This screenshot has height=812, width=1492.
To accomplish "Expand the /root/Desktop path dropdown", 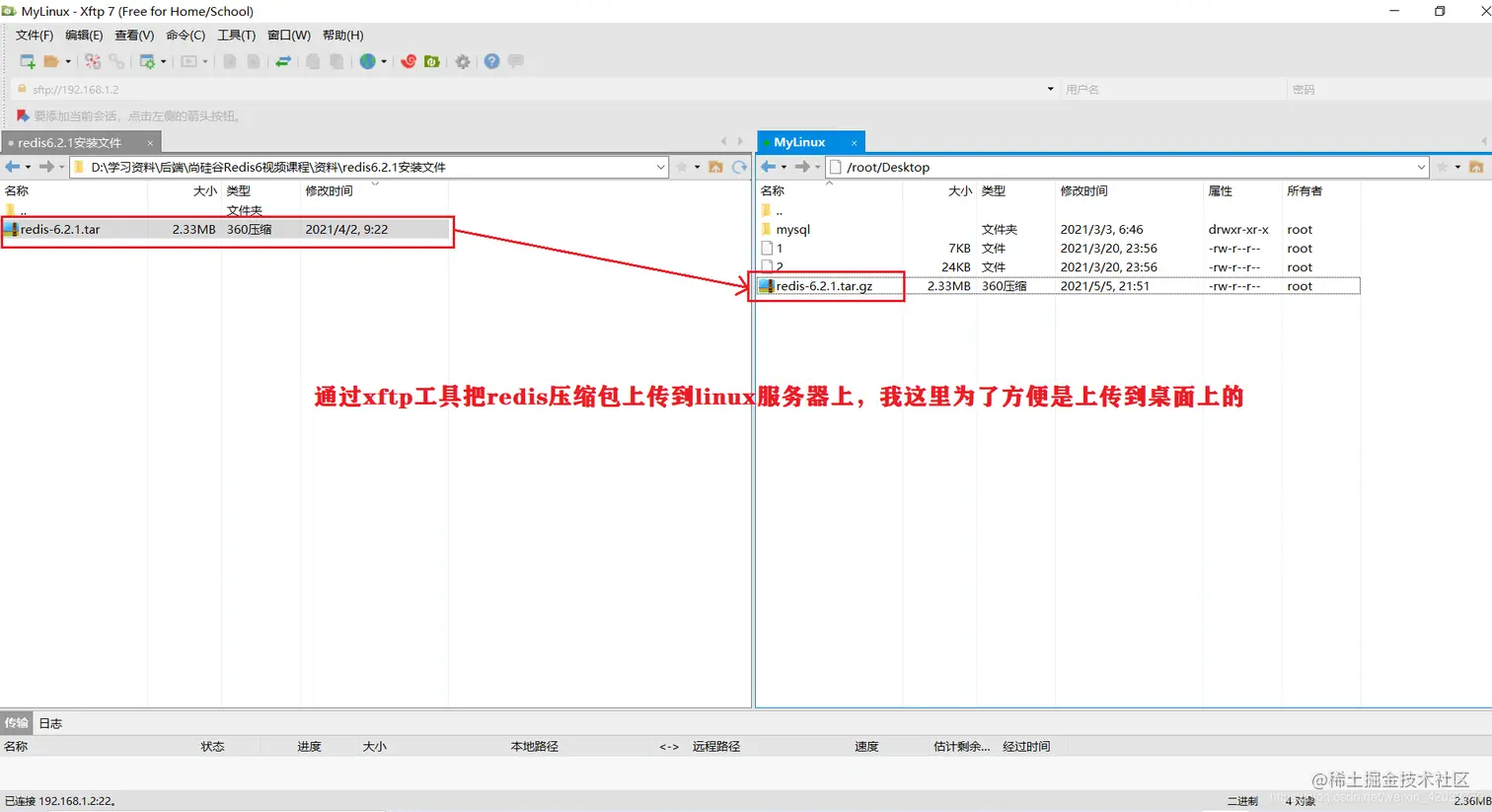I will pyautogui.click(x=1421, y=167).
